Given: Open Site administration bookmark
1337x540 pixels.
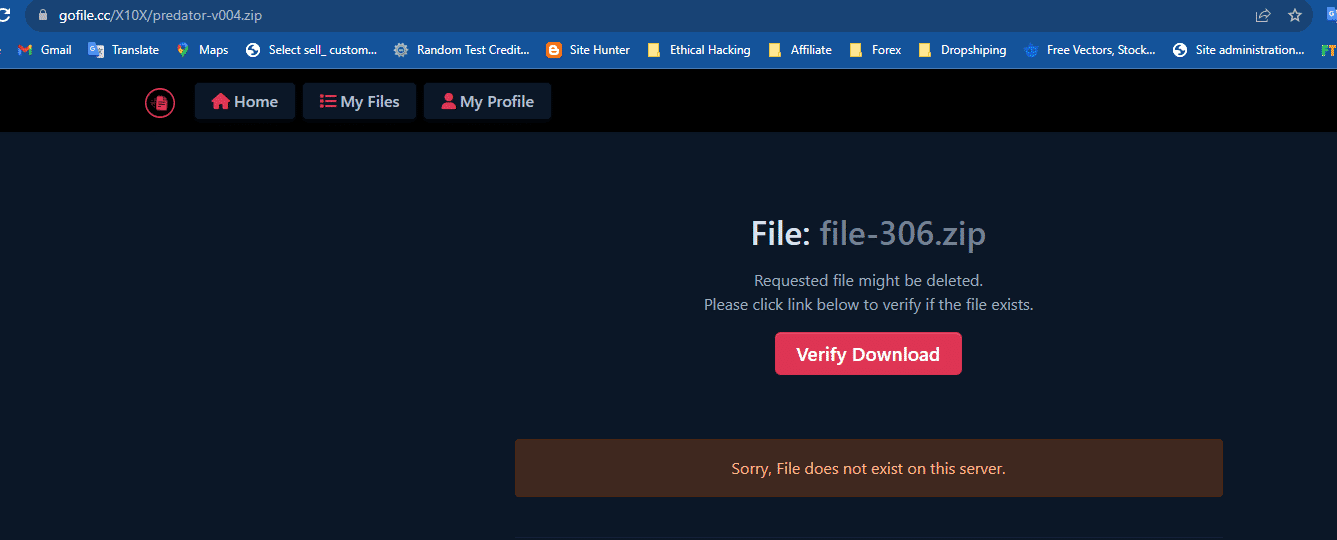Looking at the screenshot, I should [1239, 50].
